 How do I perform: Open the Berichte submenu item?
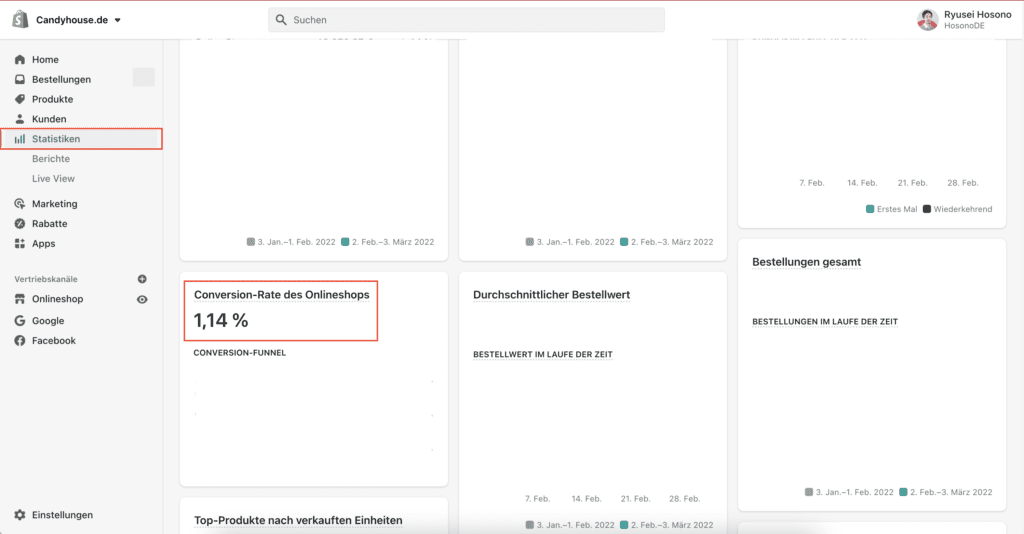tap(51, 159)
